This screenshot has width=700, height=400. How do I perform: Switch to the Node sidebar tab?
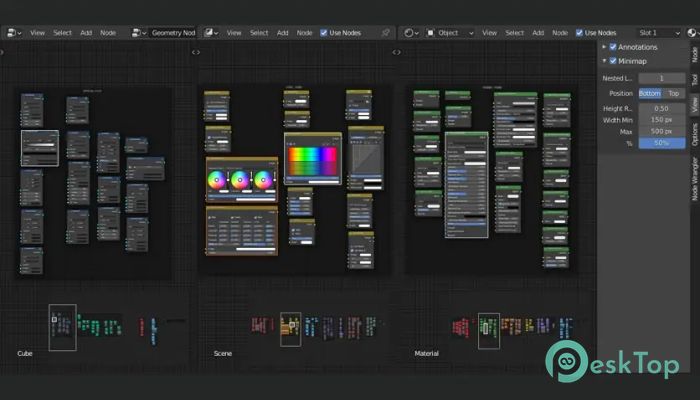pyautogui.click(x=695, y=54)
